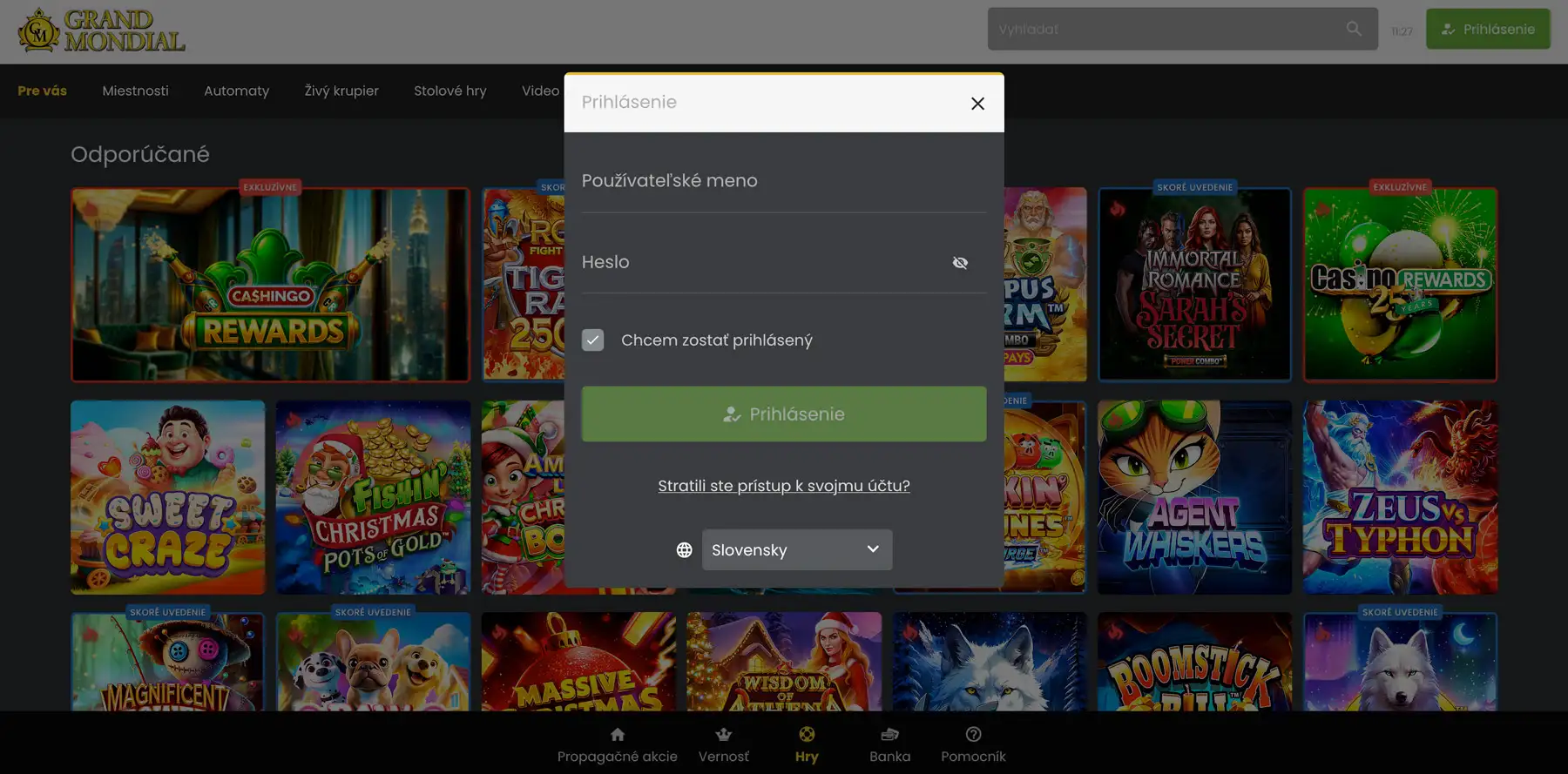Switch to Stolové hry tab
Image resolution: width=1568 pixels, height=774 pixels.
pos(450,91)
